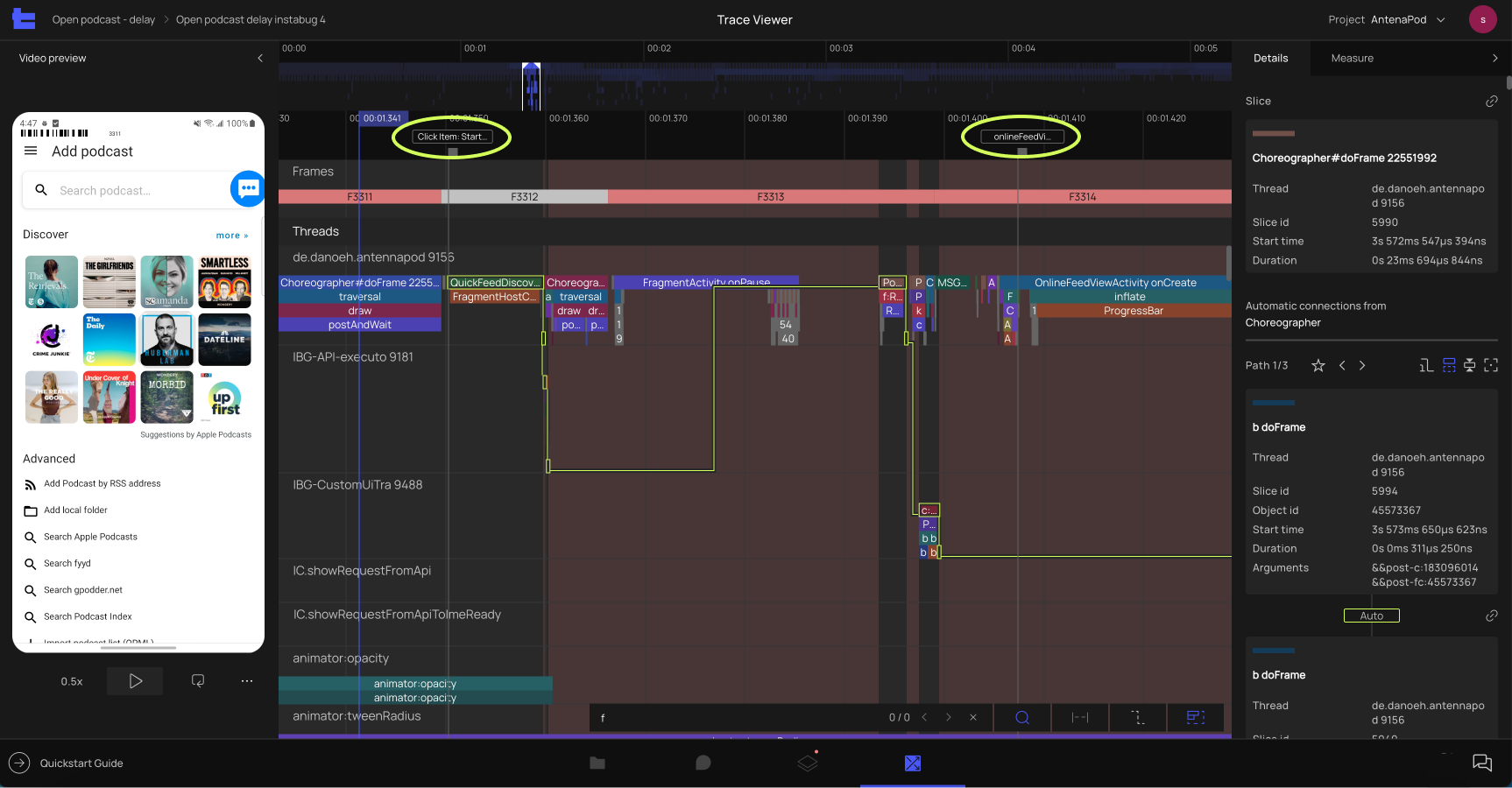Image resolution: width=1512 pixels, height=788 pixels.
Task: Click the animator:opacity track label
Action: (341, 658)
